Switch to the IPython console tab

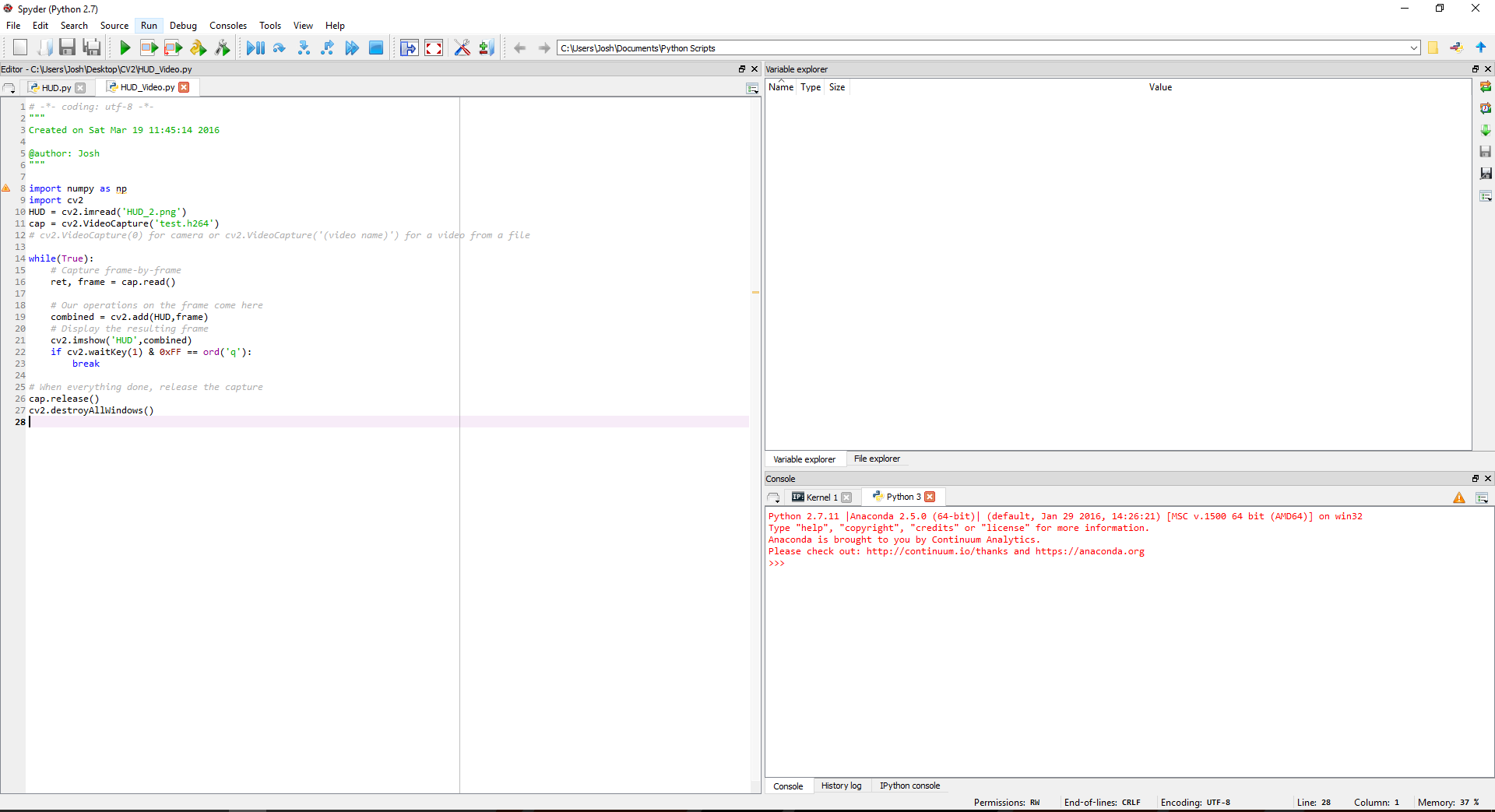(909, 786)
